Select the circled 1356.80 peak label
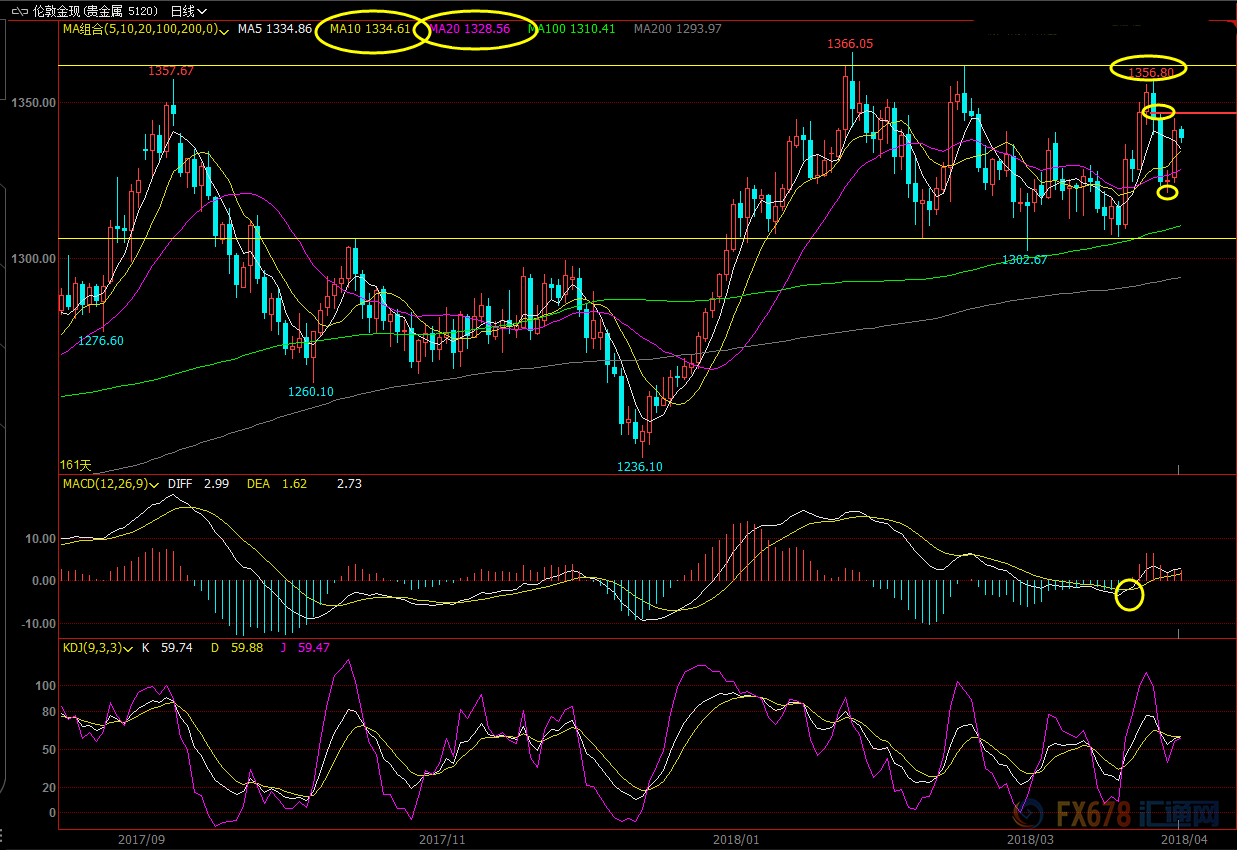 1150,72
